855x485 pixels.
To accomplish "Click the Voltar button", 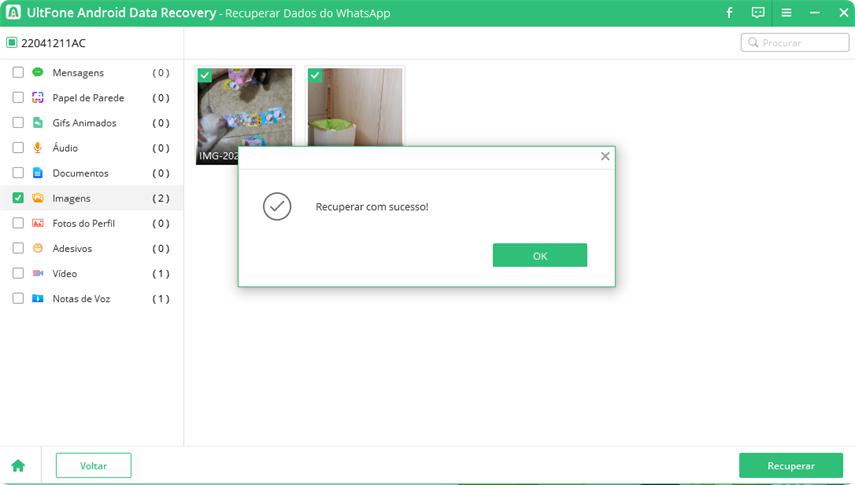I will [93, 465].
